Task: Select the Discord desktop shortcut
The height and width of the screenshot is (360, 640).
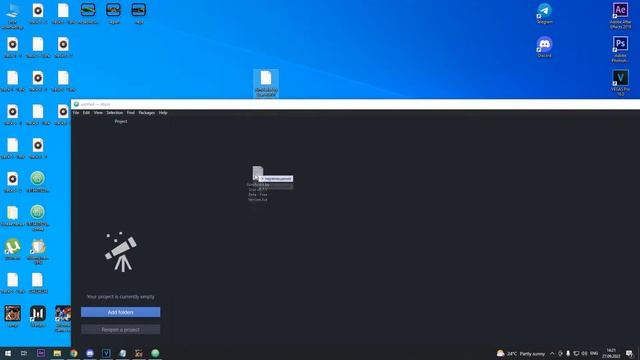Action: click(x=544, y=47)
